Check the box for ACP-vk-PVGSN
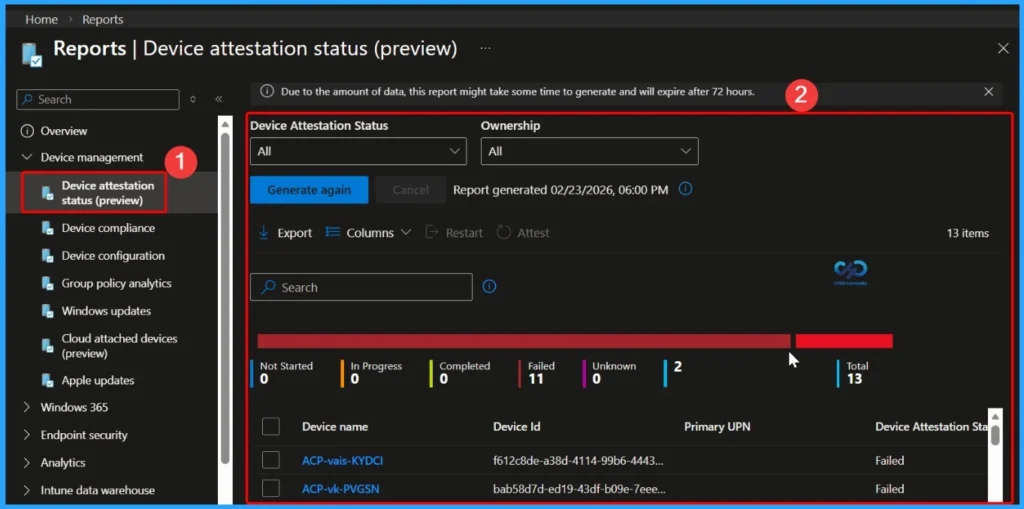This screenshot has width=1024, height=509. pyautogui.click(x=270, y=489)
